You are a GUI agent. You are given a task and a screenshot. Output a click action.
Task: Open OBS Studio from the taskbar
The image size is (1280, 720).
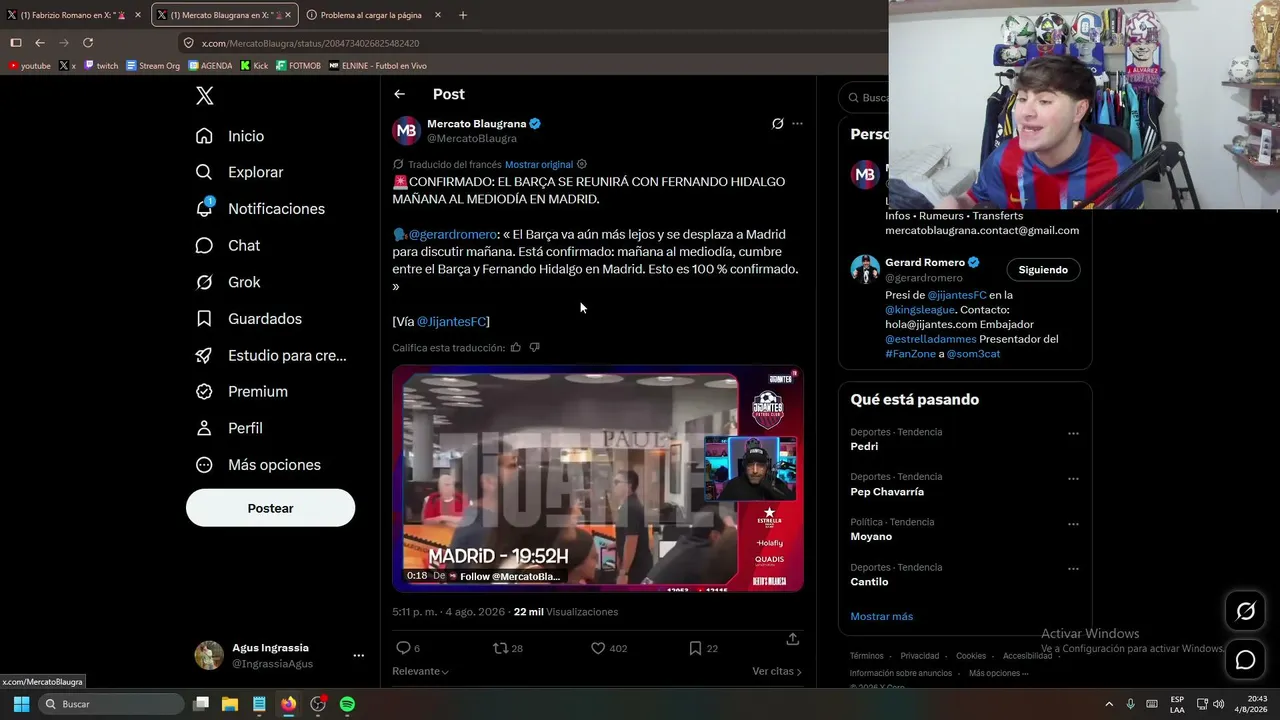click(318, 704)
